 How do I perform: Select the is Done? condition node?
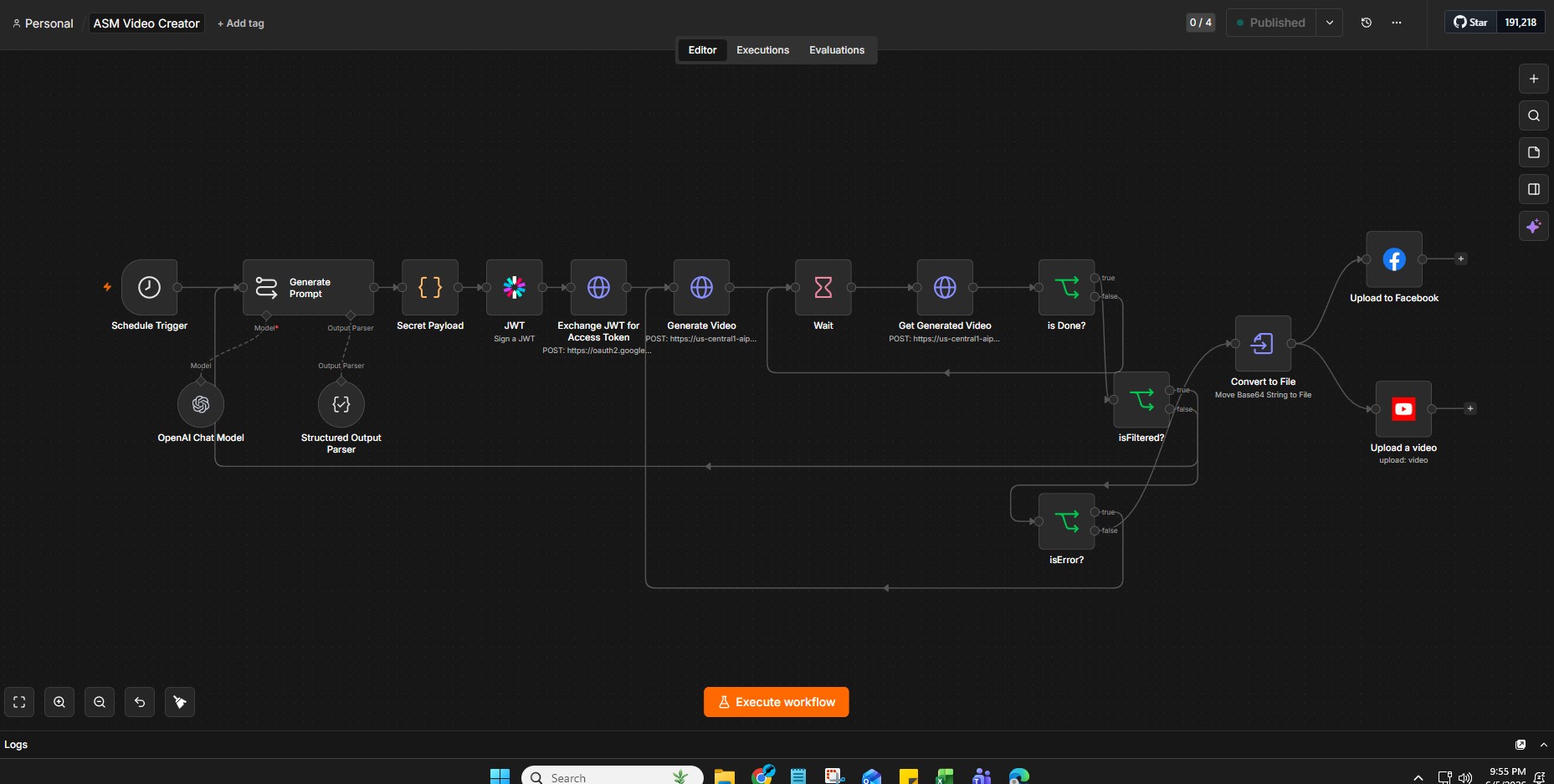[1066, 287]
